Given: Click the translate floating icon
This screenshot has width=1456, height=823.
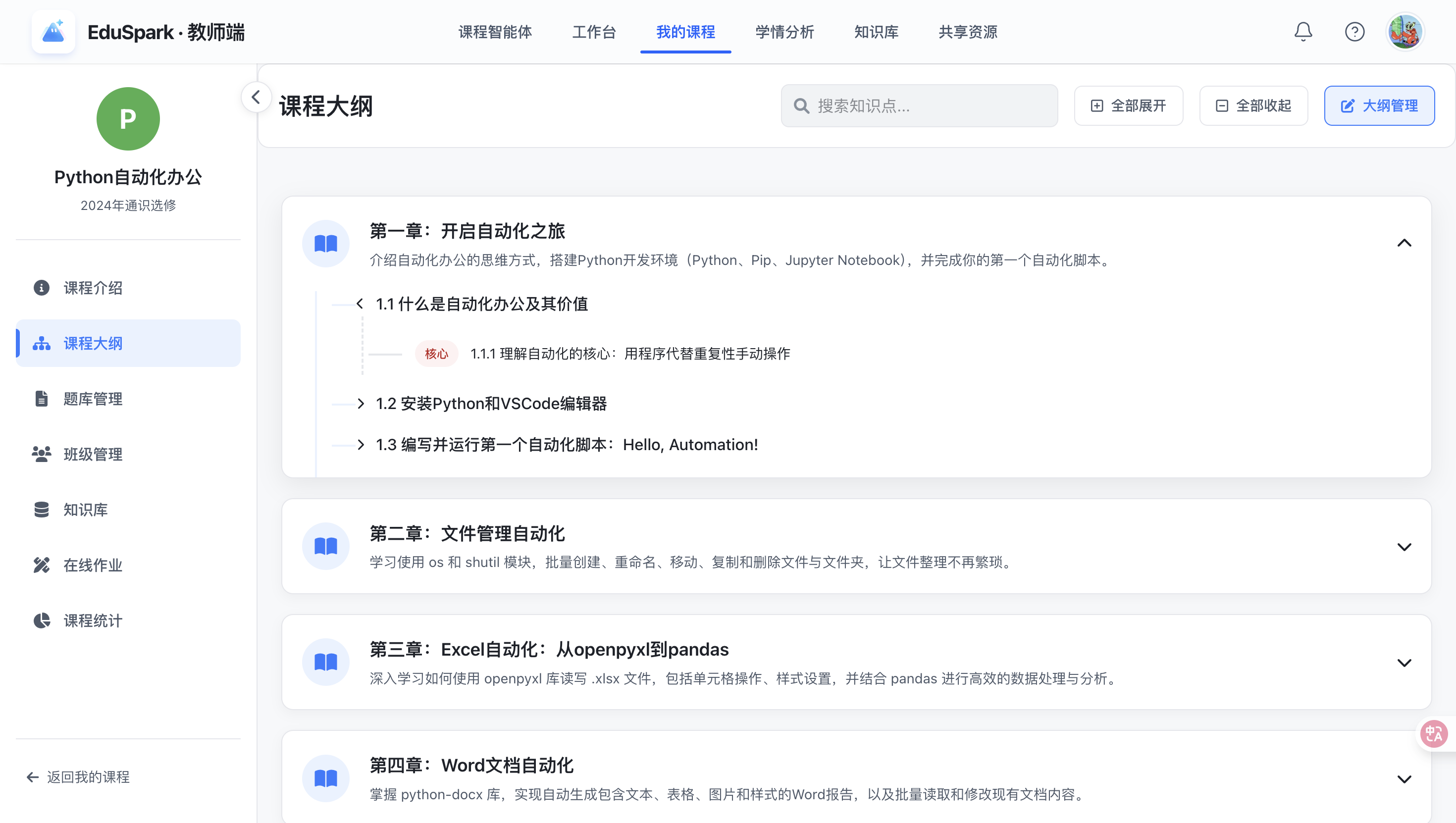Looking at the screenshot, I should [1433, 734].
